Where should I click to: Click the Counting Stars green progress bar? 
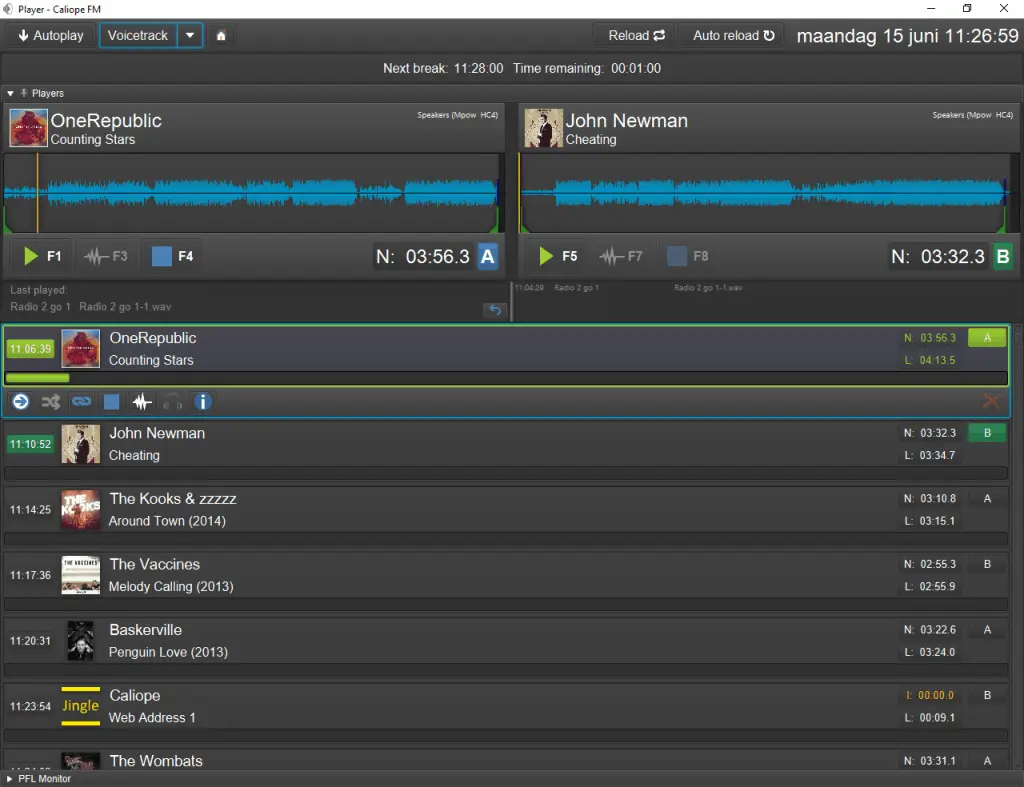[37, 377]
